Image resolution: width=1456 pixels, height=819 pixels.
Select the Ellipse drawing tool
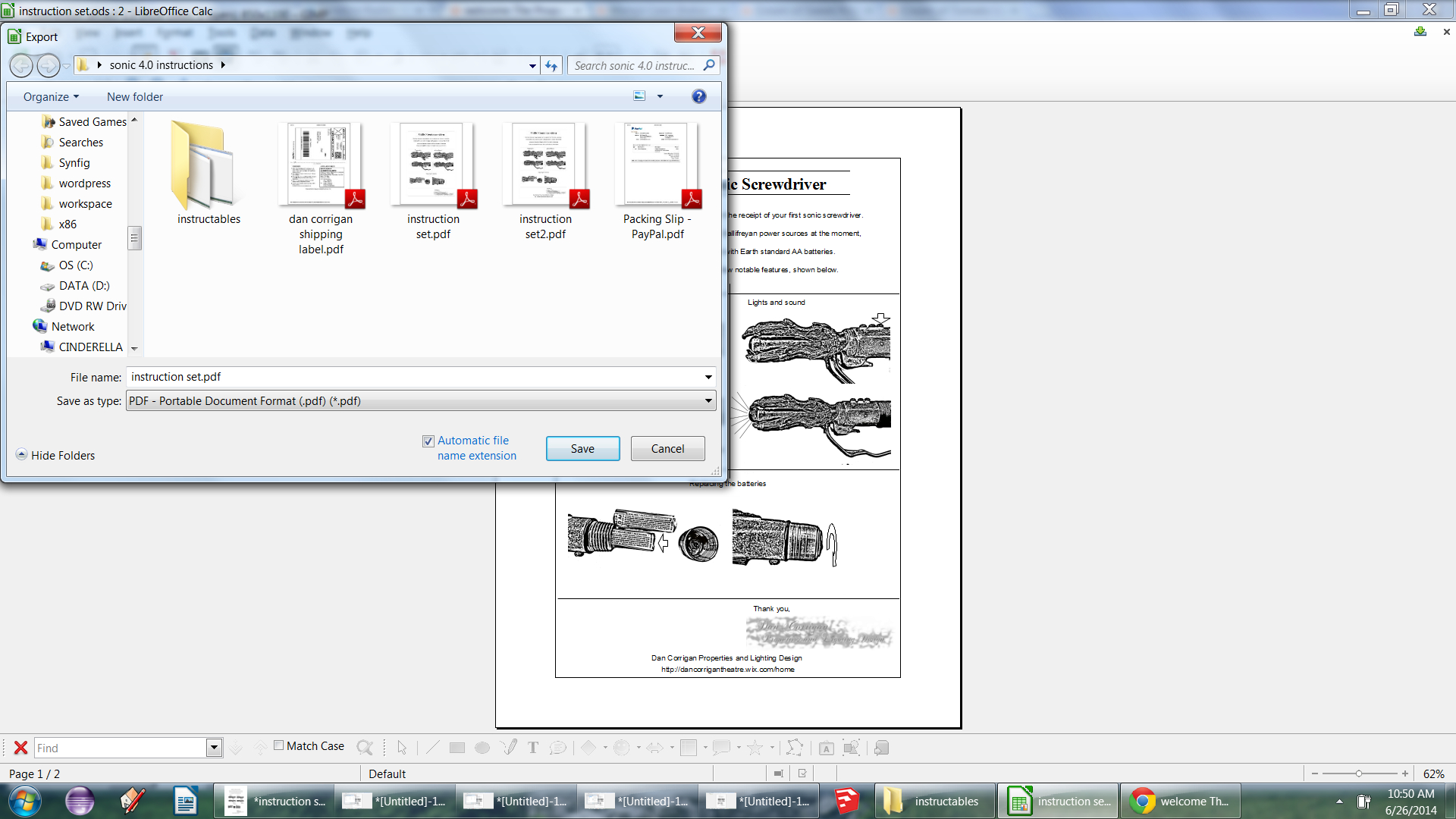[482, 748]
